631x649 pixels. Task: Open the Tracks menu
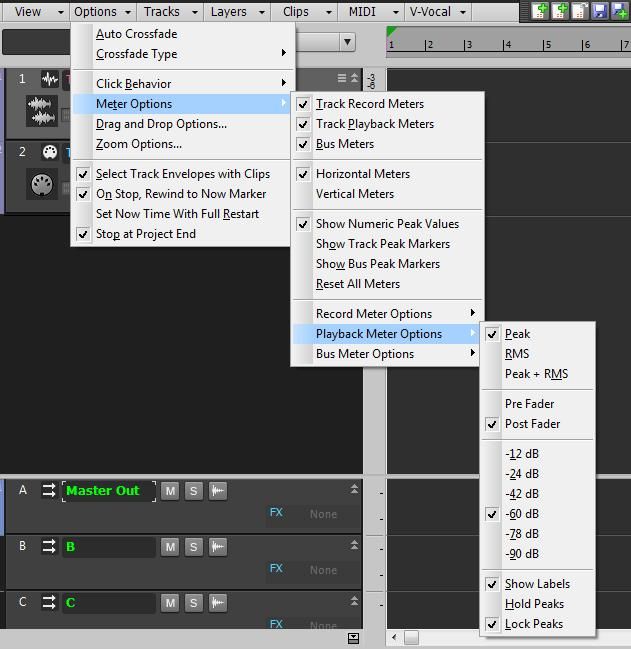coord(162,12)
